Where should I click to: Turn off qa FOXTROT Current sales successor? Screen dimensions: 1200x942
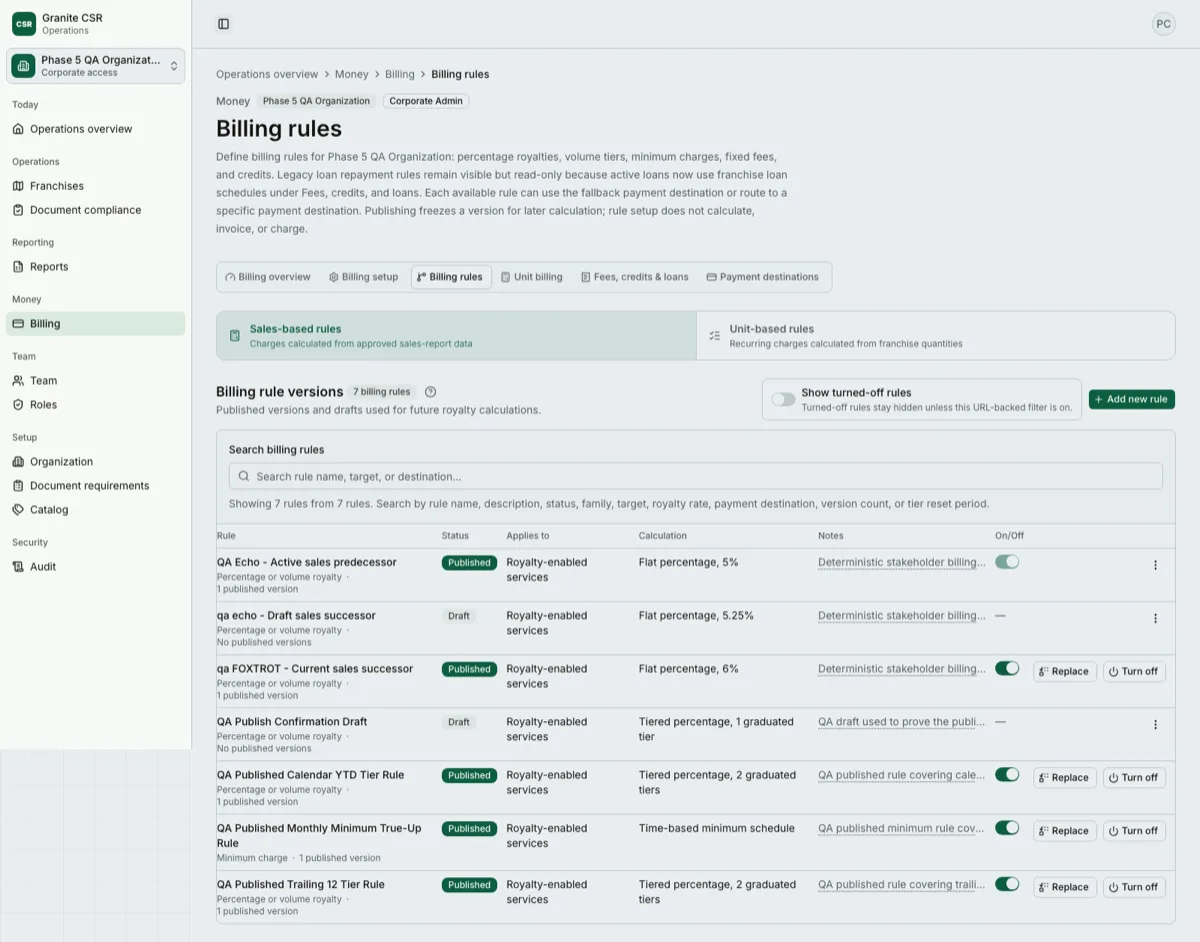1134,671
